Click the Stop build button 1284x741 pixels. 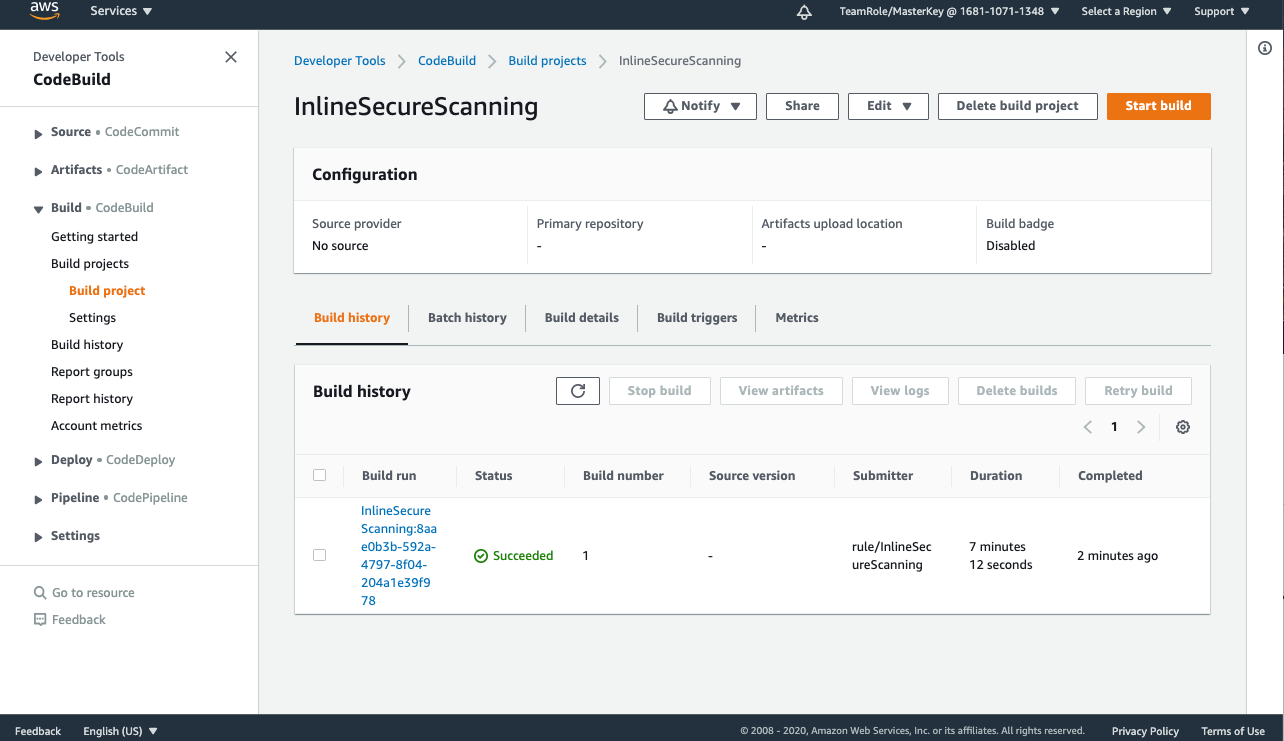[x=659, y=391]
